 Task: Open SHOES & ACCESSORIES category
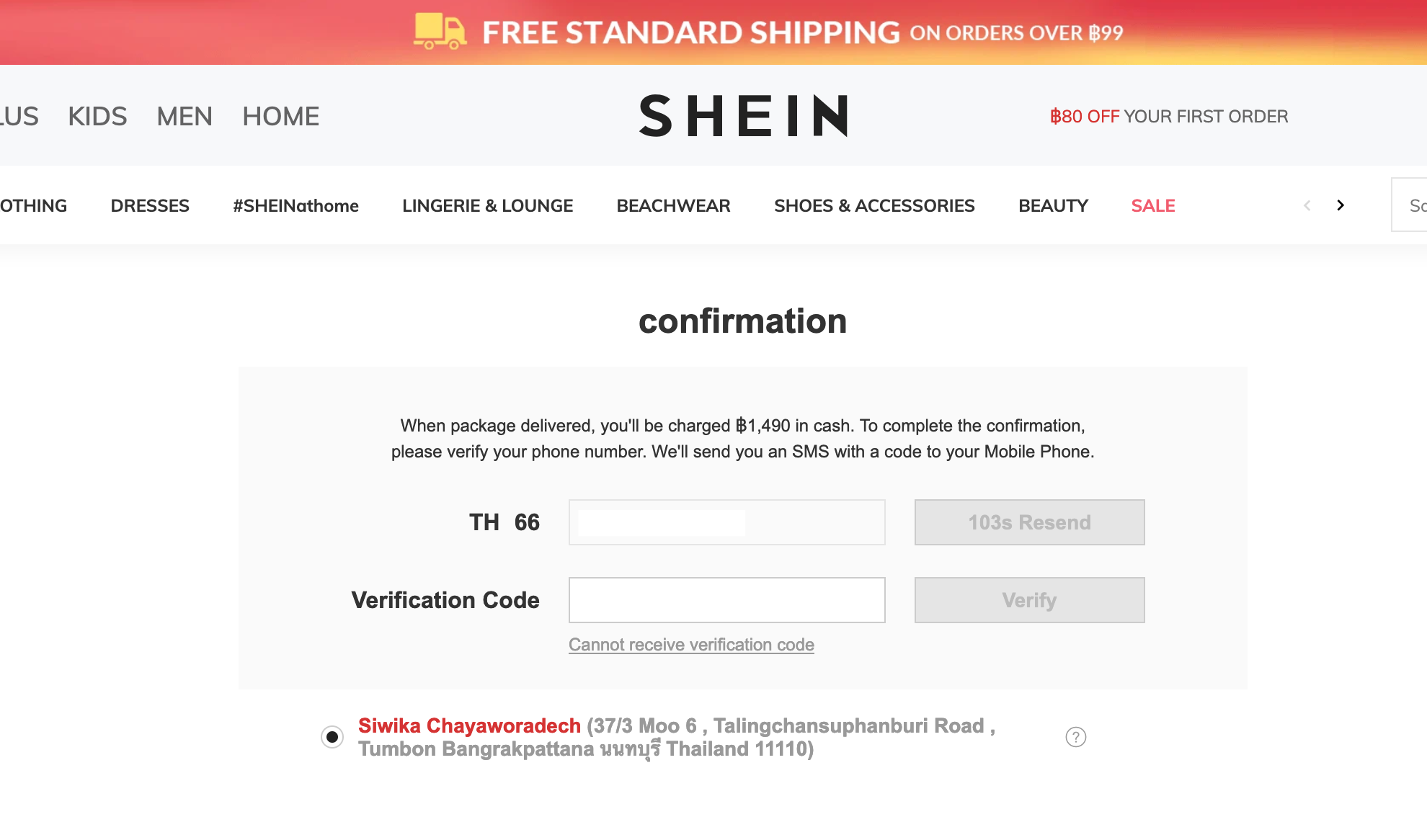point(874,205)
